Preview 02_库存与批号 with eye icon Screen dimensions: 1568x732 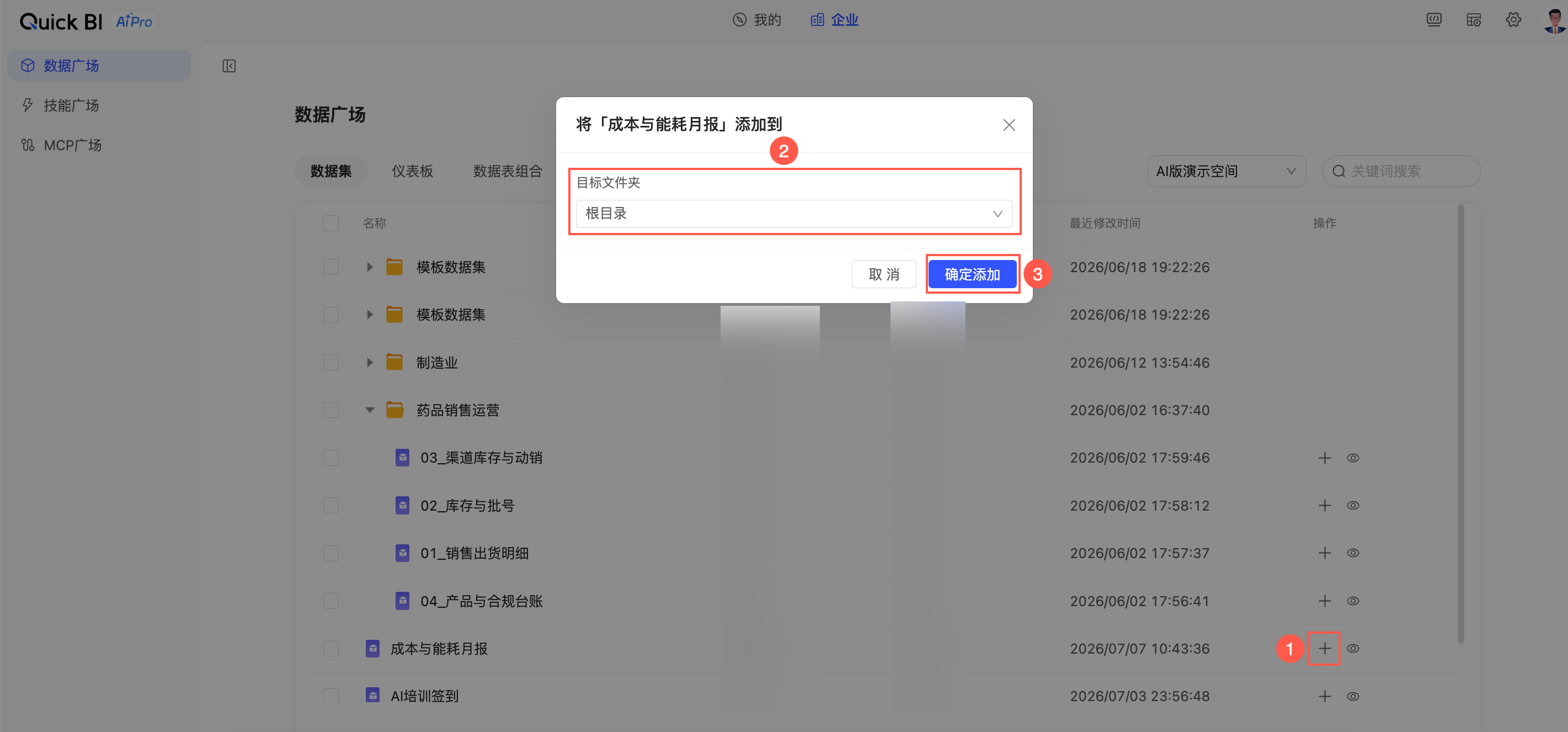pos(1352,506)
